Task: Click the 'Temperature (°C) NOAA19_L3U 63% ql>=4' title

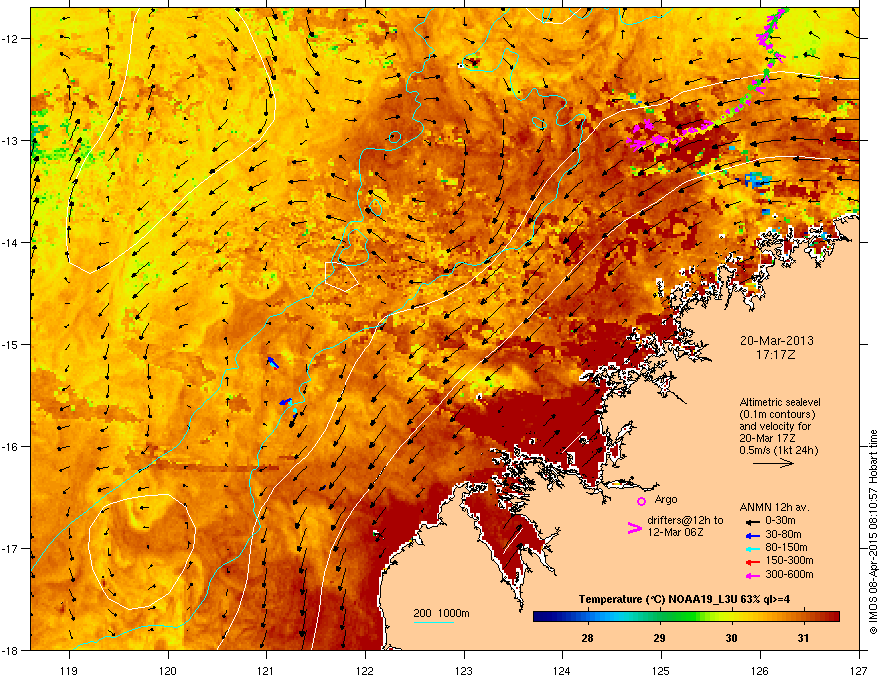Action: [x=685, y=599]
